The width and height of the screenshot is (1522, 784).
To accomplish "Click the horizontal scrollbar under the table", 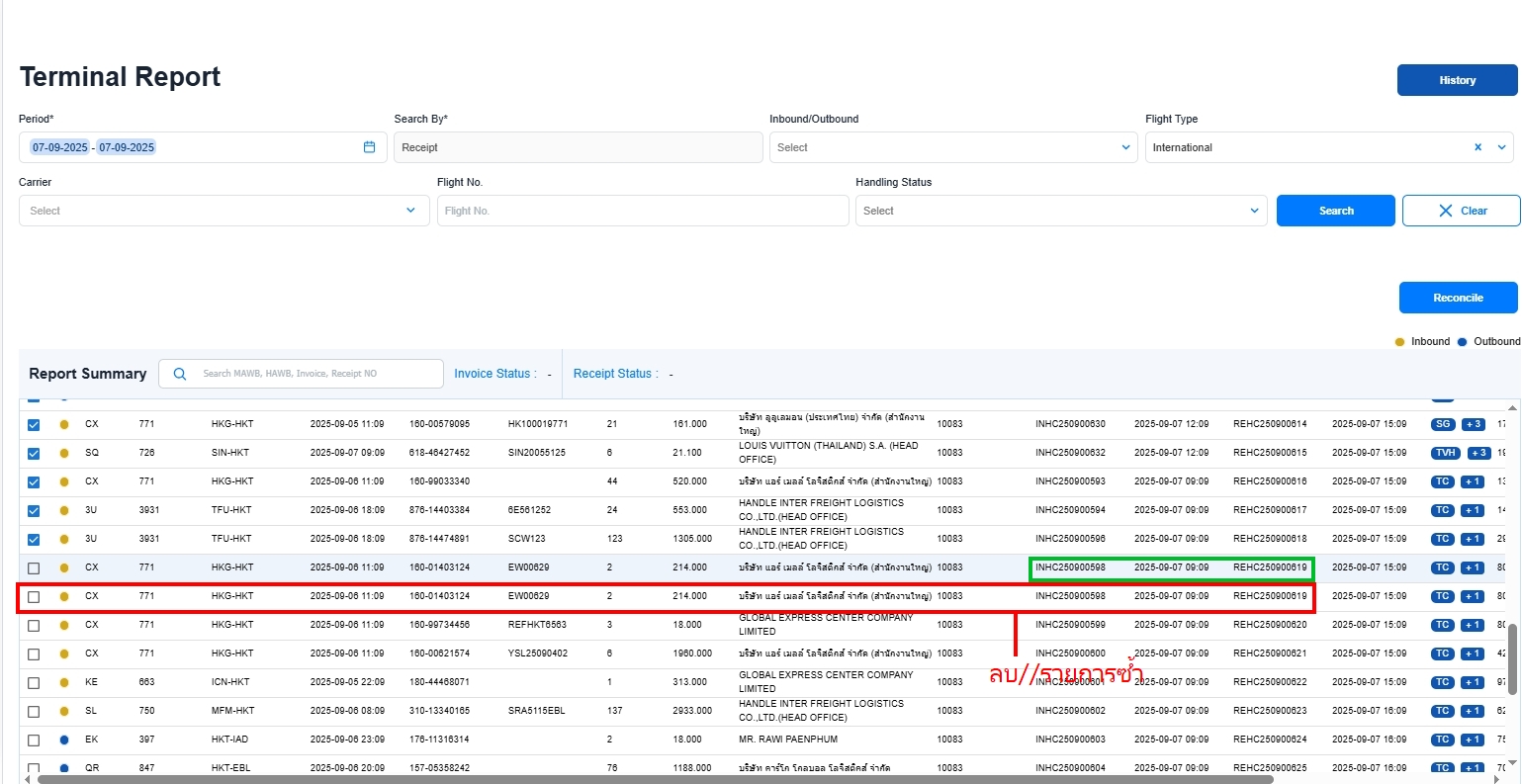I will 653,779.
